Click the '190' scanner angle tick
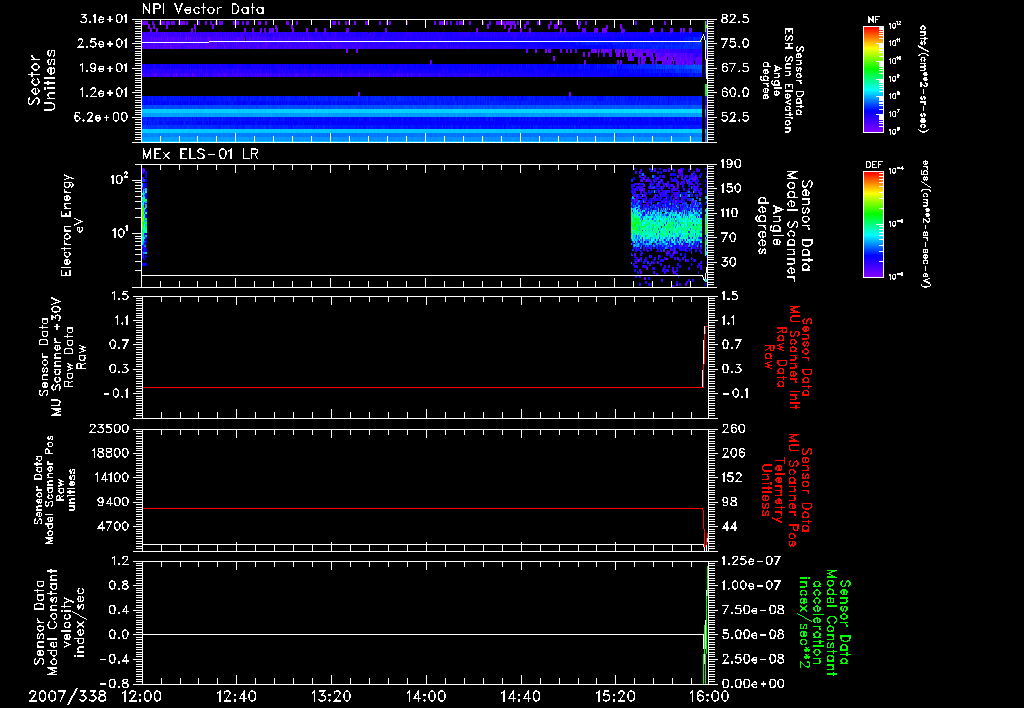 [x=731, y=164]
